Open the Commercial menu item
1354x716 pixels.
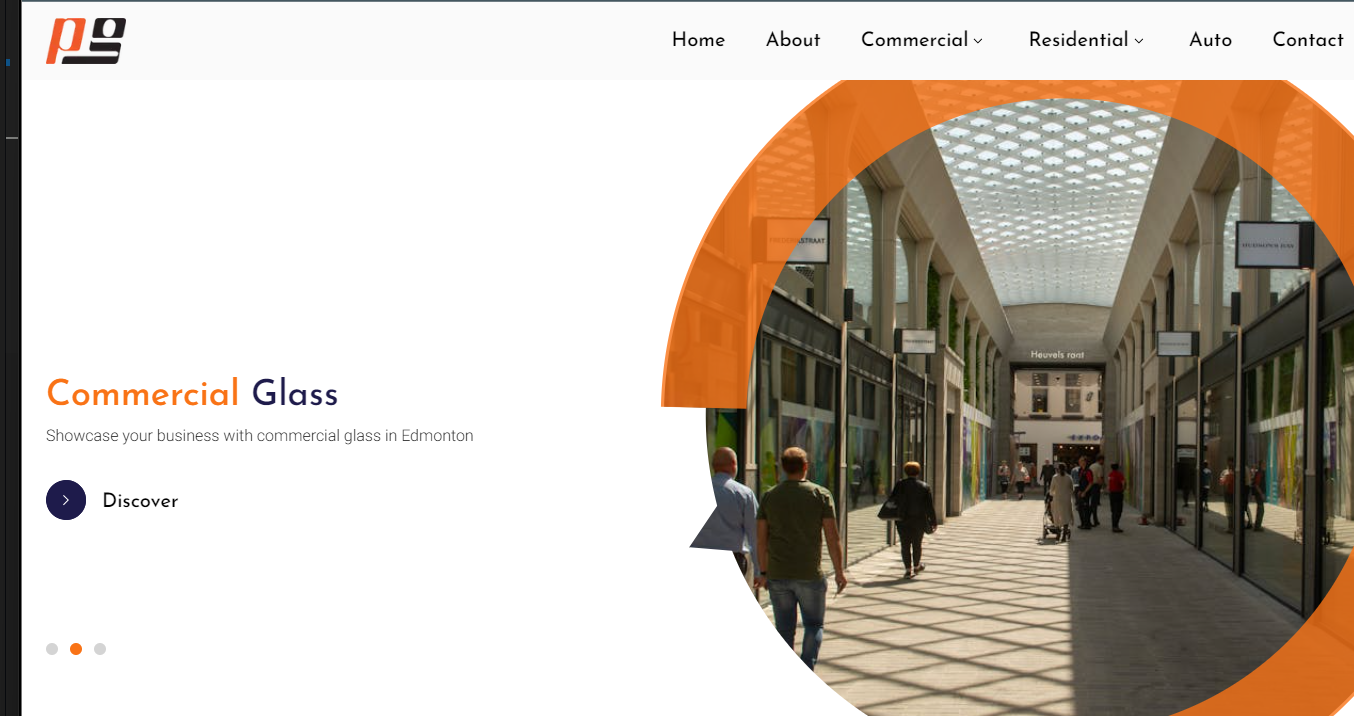(914, 40)
